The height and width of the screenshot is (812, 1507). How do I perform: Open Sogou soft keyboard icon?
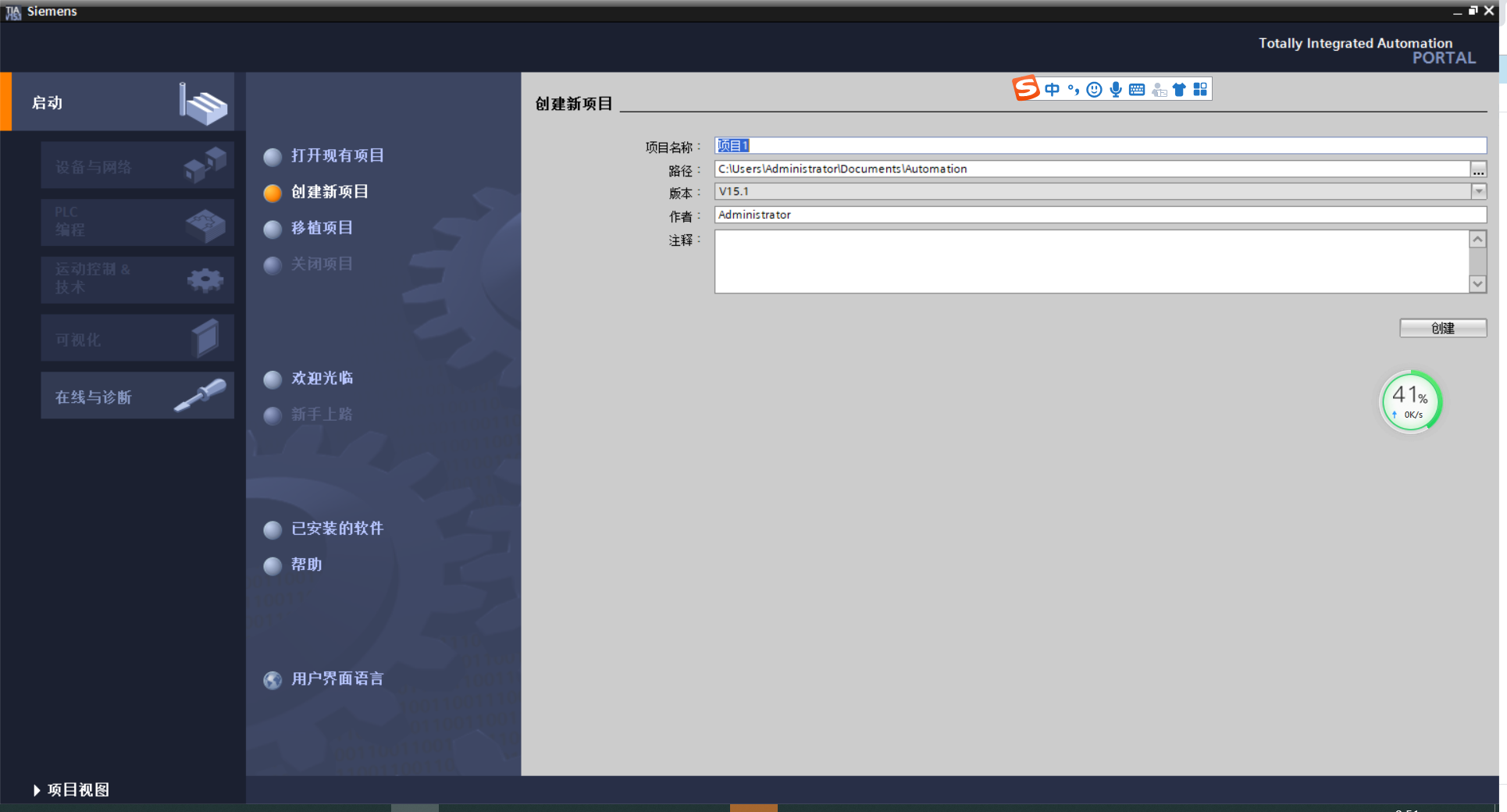1137,90
